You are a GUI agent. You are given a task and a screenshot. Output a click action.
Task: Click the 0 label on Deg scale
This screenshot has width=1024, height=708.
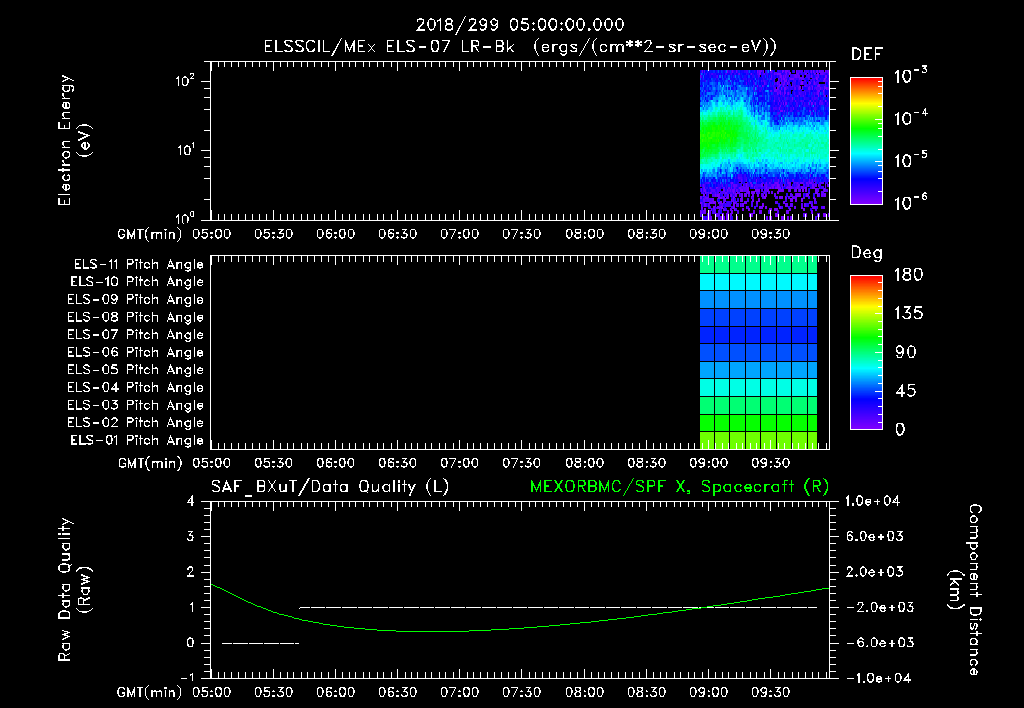click(x=900, y=430)
